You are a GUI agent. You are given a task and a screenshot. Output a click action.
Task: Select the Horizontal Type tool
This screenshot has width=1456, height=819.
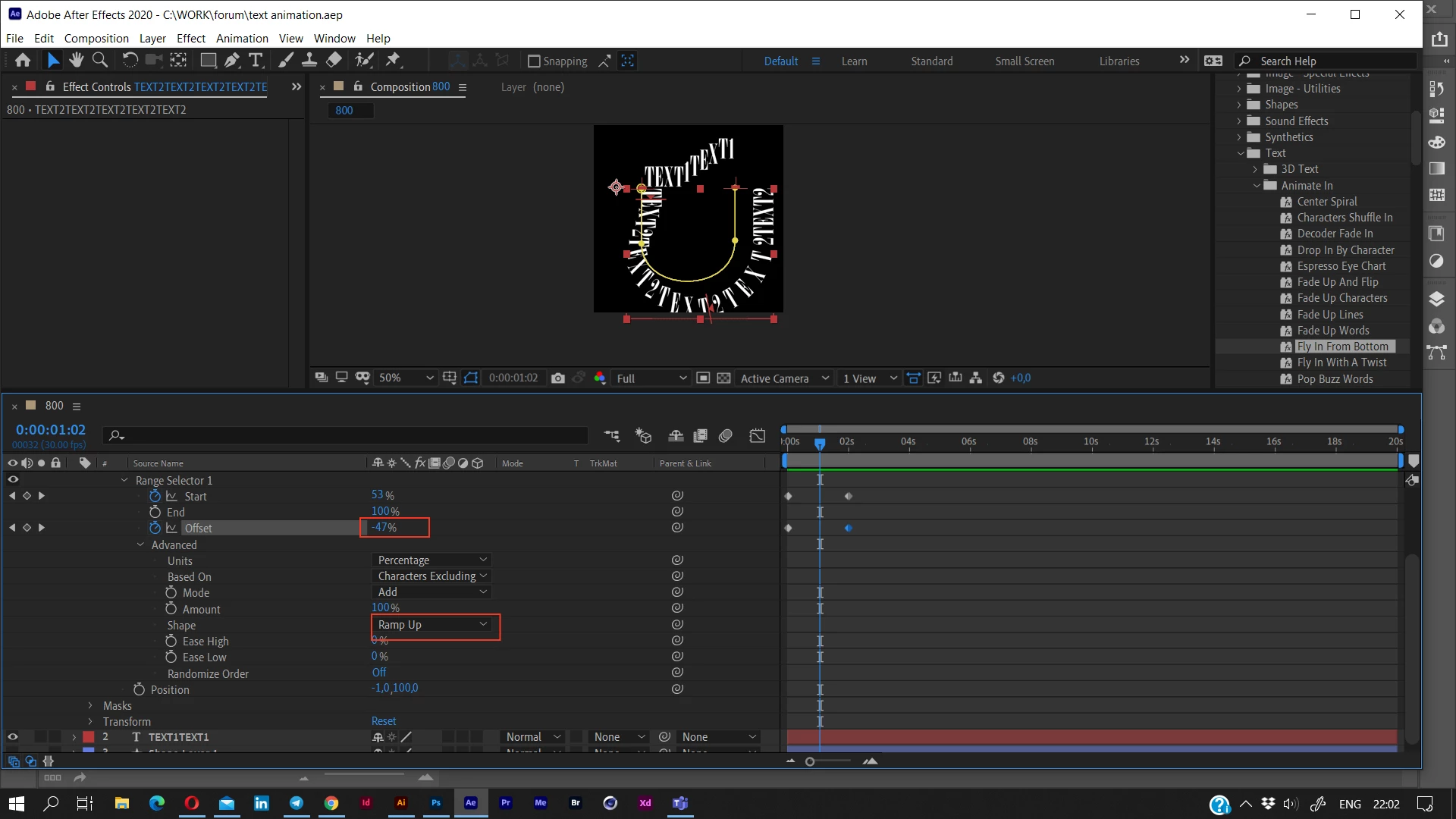256,60
